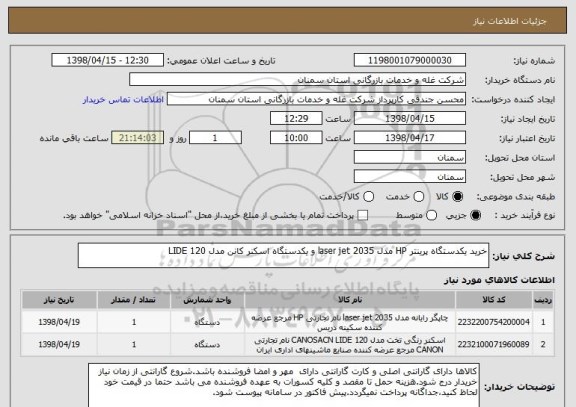Click the اطلاعات کالاهای مورد نیاز section title
Image resolution: width=576 pixels, height=407 pixels.
(499, 281)
